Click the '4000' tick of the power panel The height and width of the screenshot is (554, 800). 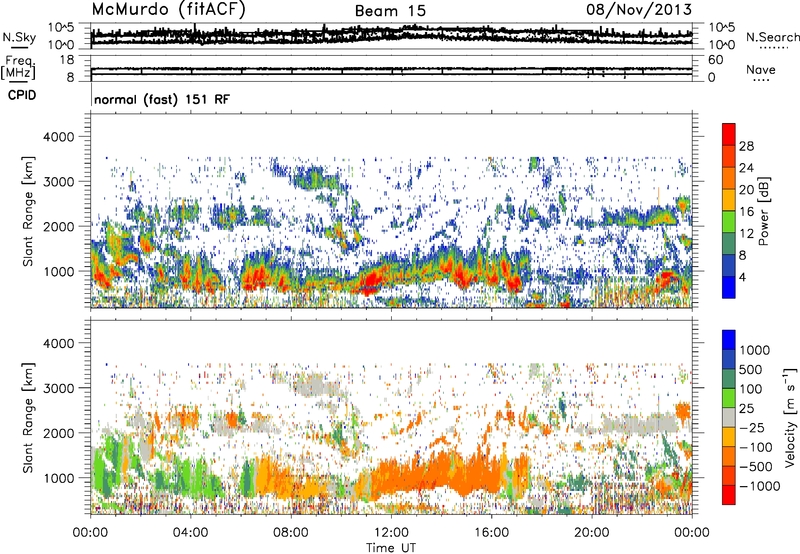click(58, 137)
